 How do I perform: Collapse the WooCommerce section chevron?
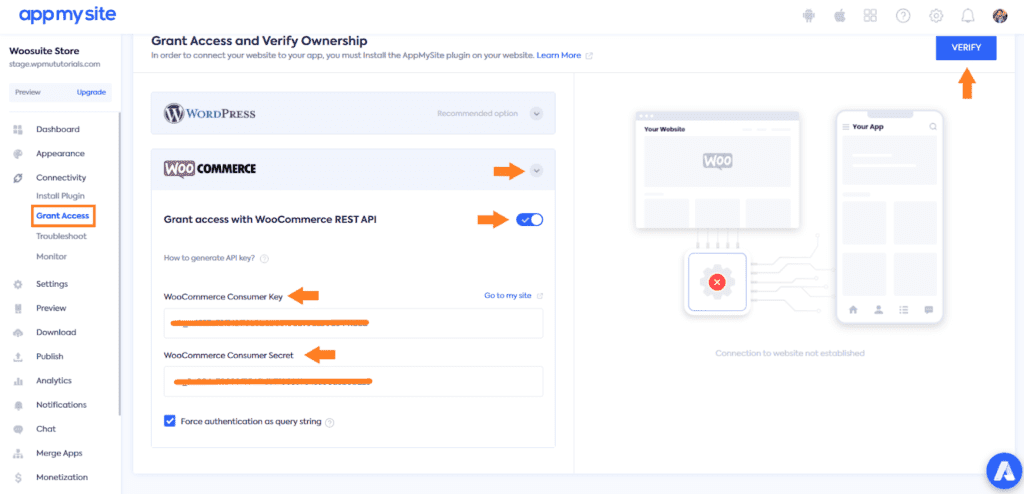click(x=536, y=171)
